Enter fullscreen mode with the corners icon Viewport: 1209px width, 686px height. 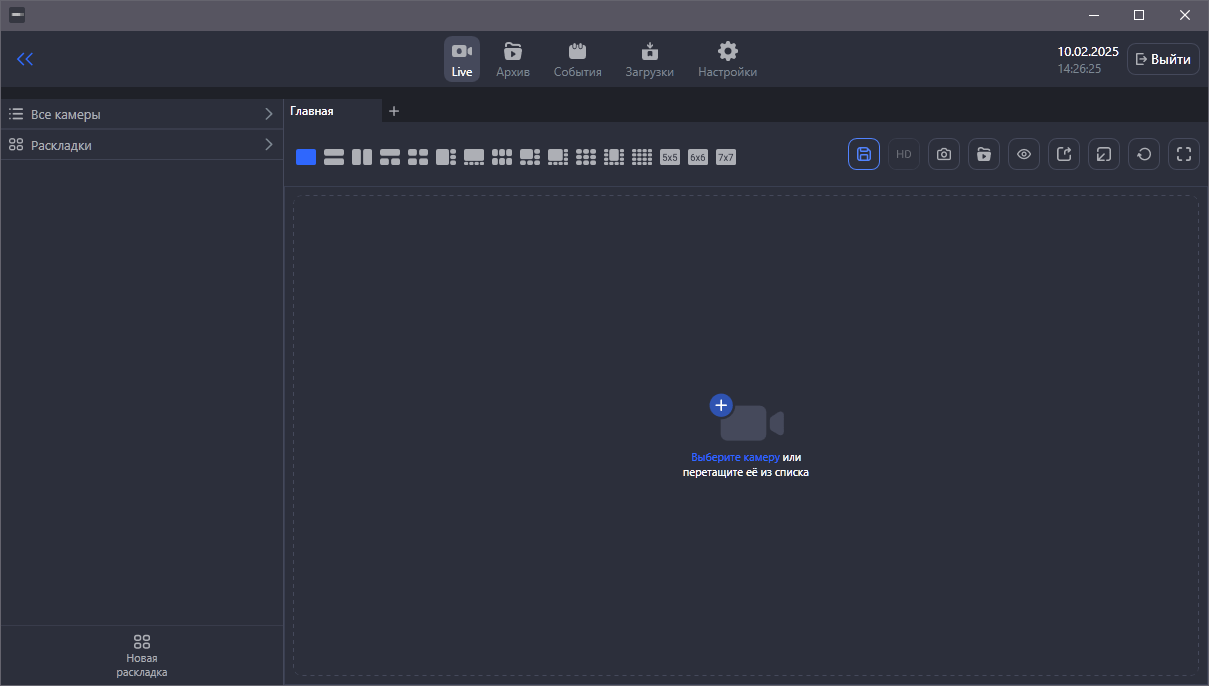coord(1184,154)
